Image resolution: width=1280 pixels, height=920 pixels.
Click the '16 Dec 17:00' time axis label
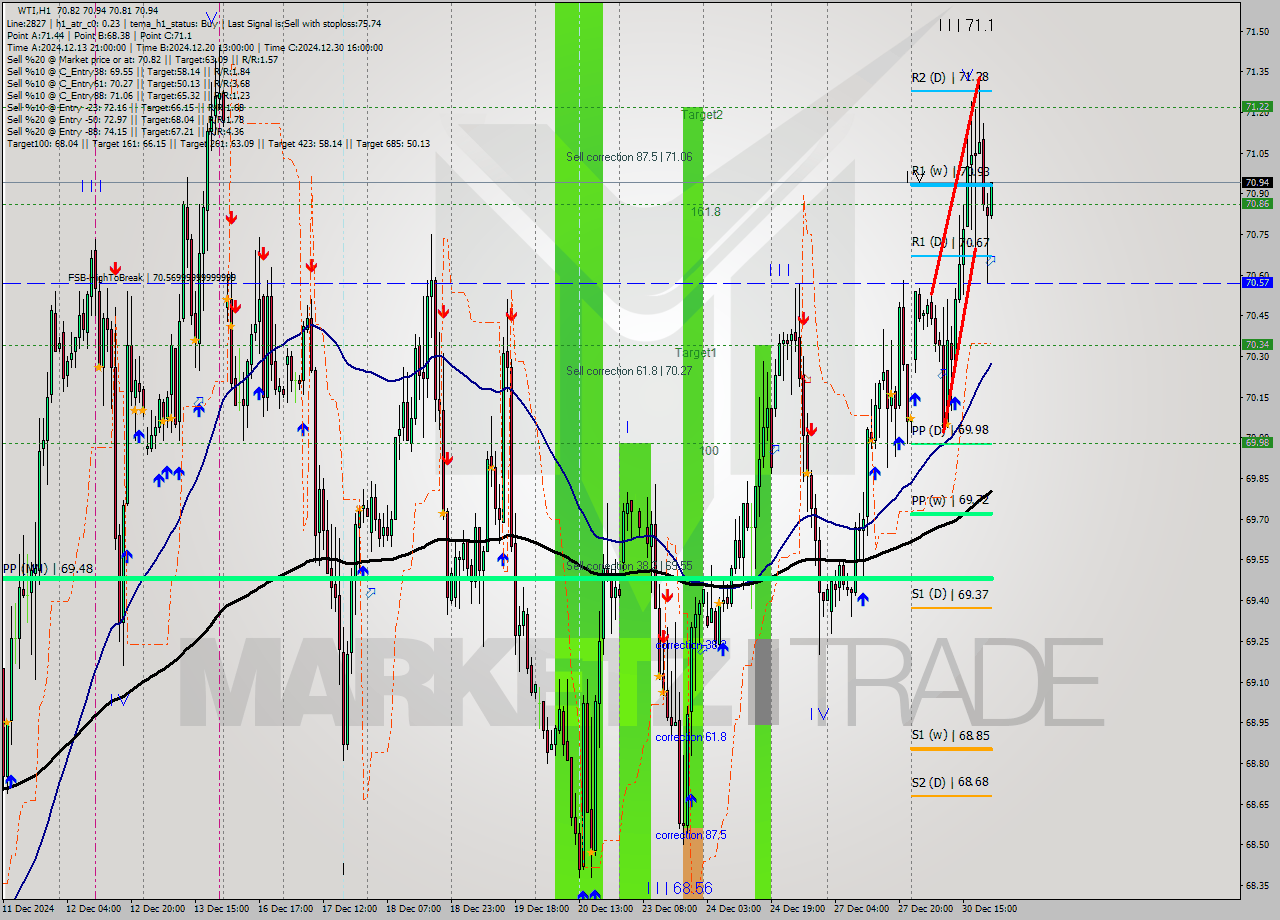284,909
